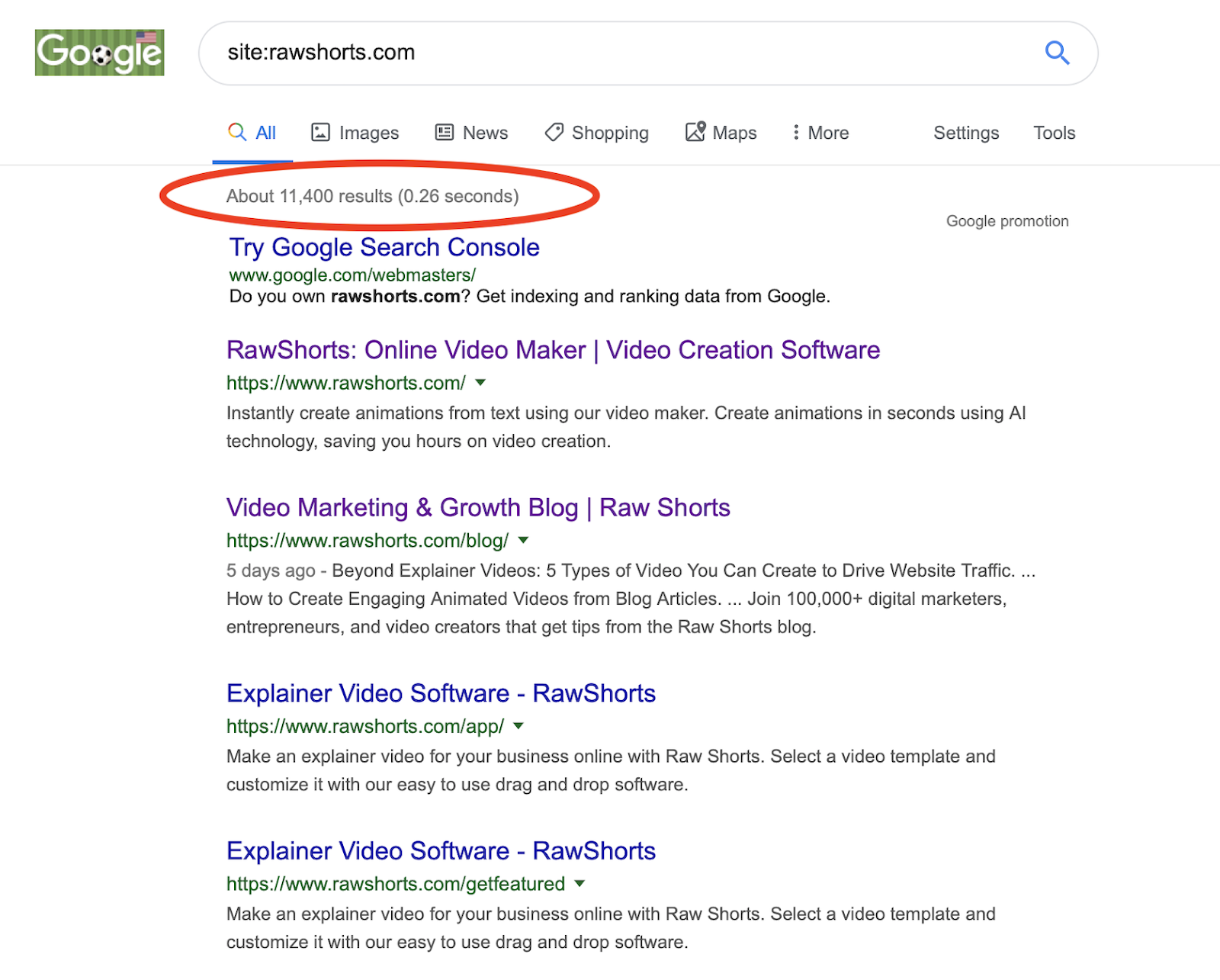Click the Images tab picture icon

tap(320, 133)
